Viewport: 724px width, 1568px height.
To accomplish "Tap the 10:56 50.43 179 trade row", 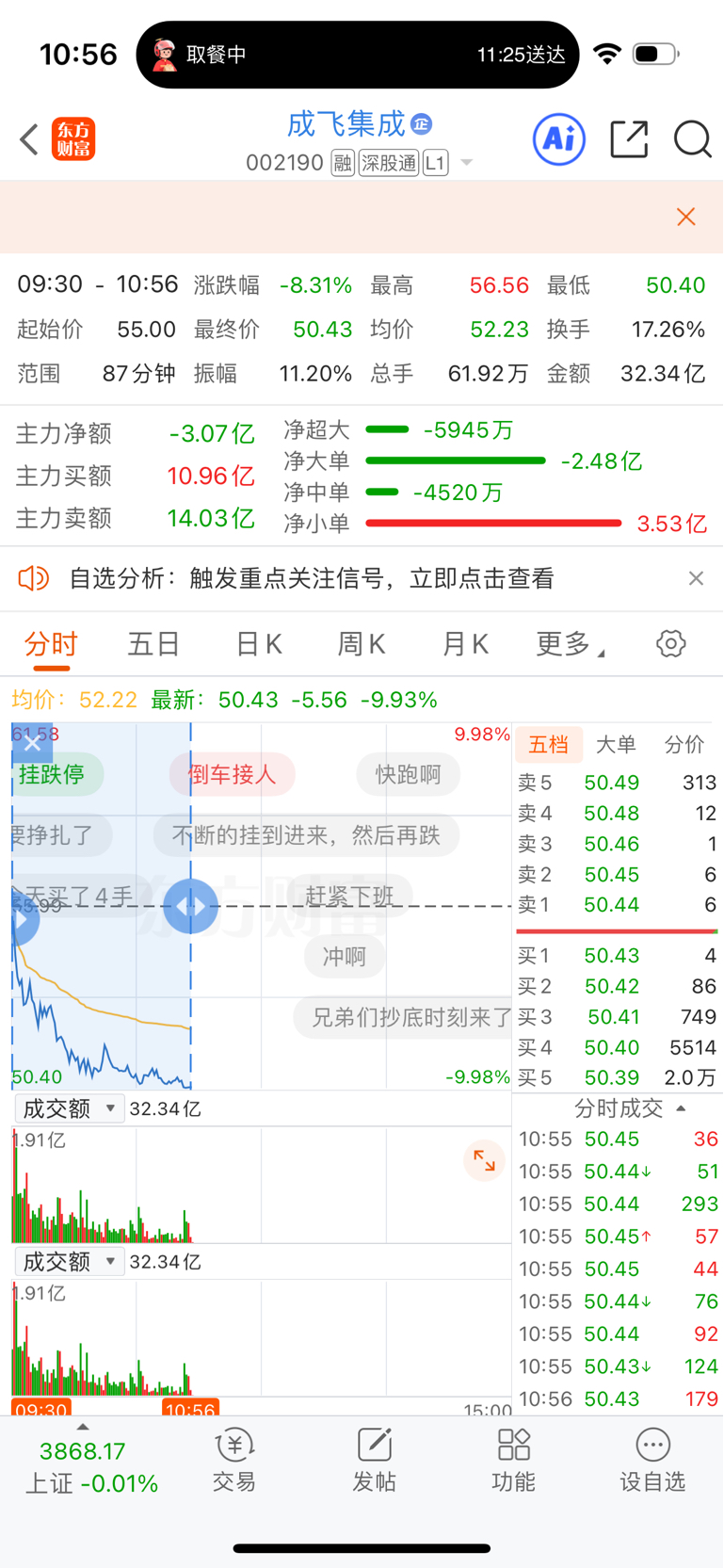I will click(x=619, y=1398).
